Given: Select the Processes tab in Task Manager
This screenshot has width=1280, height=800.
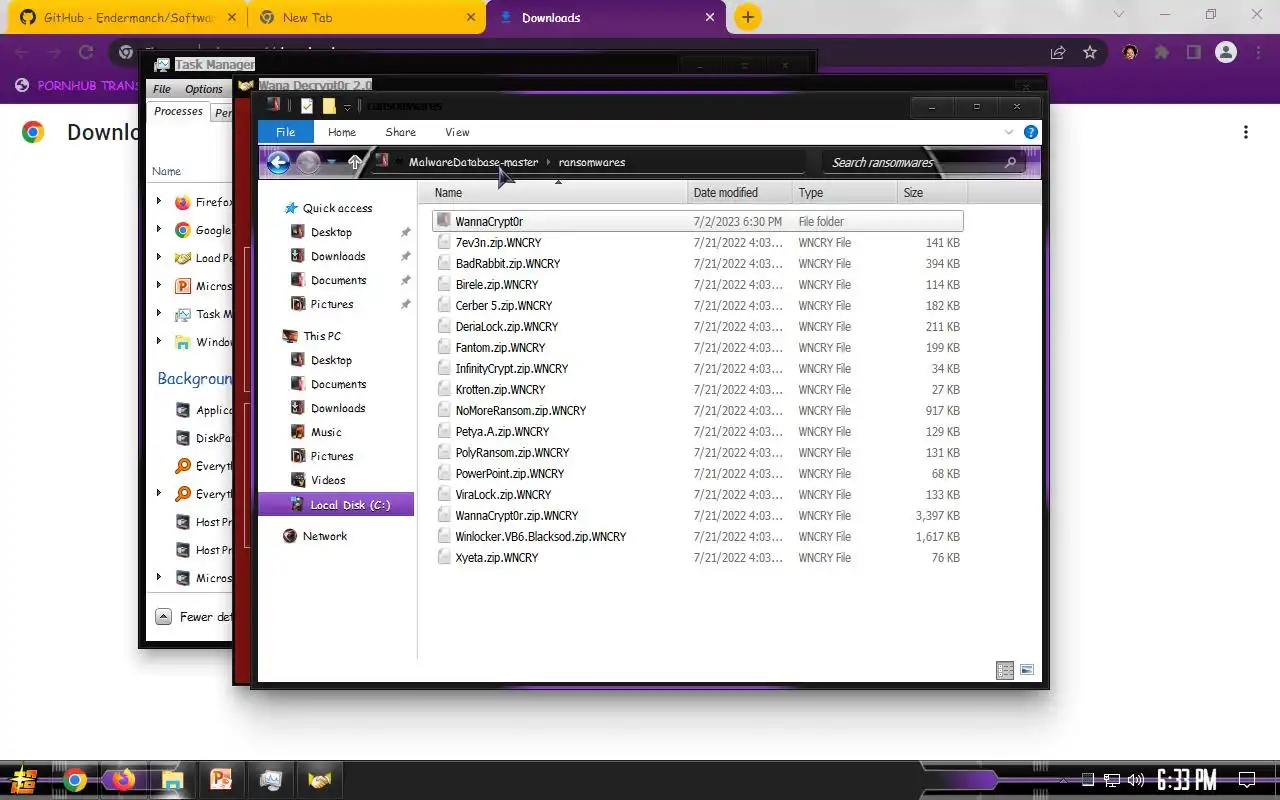Looking at the screenshot, I should (178, 111).
